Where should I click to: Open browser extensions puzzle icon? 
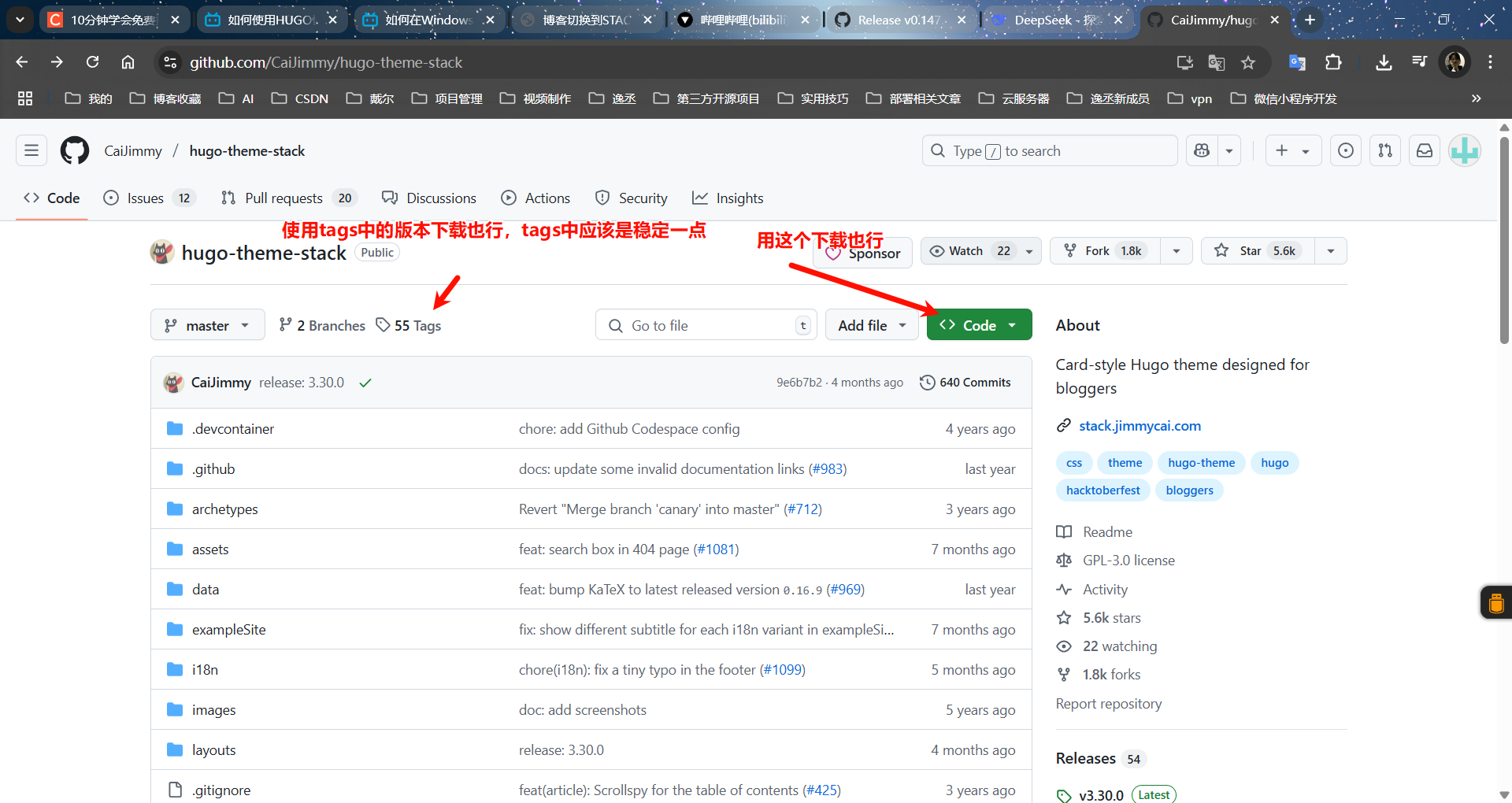tap(1333, 62)
